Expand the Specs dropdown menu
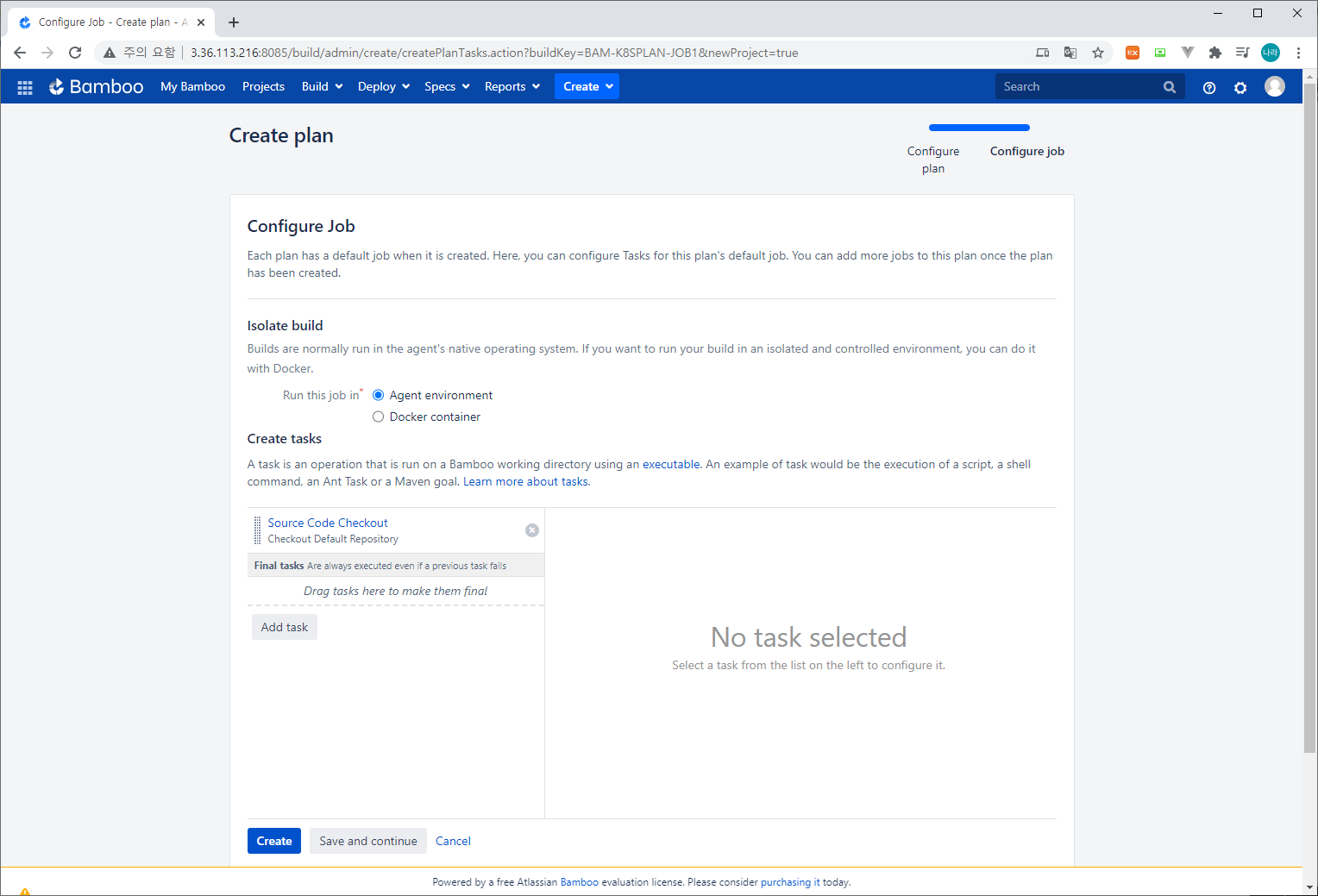 447,86
